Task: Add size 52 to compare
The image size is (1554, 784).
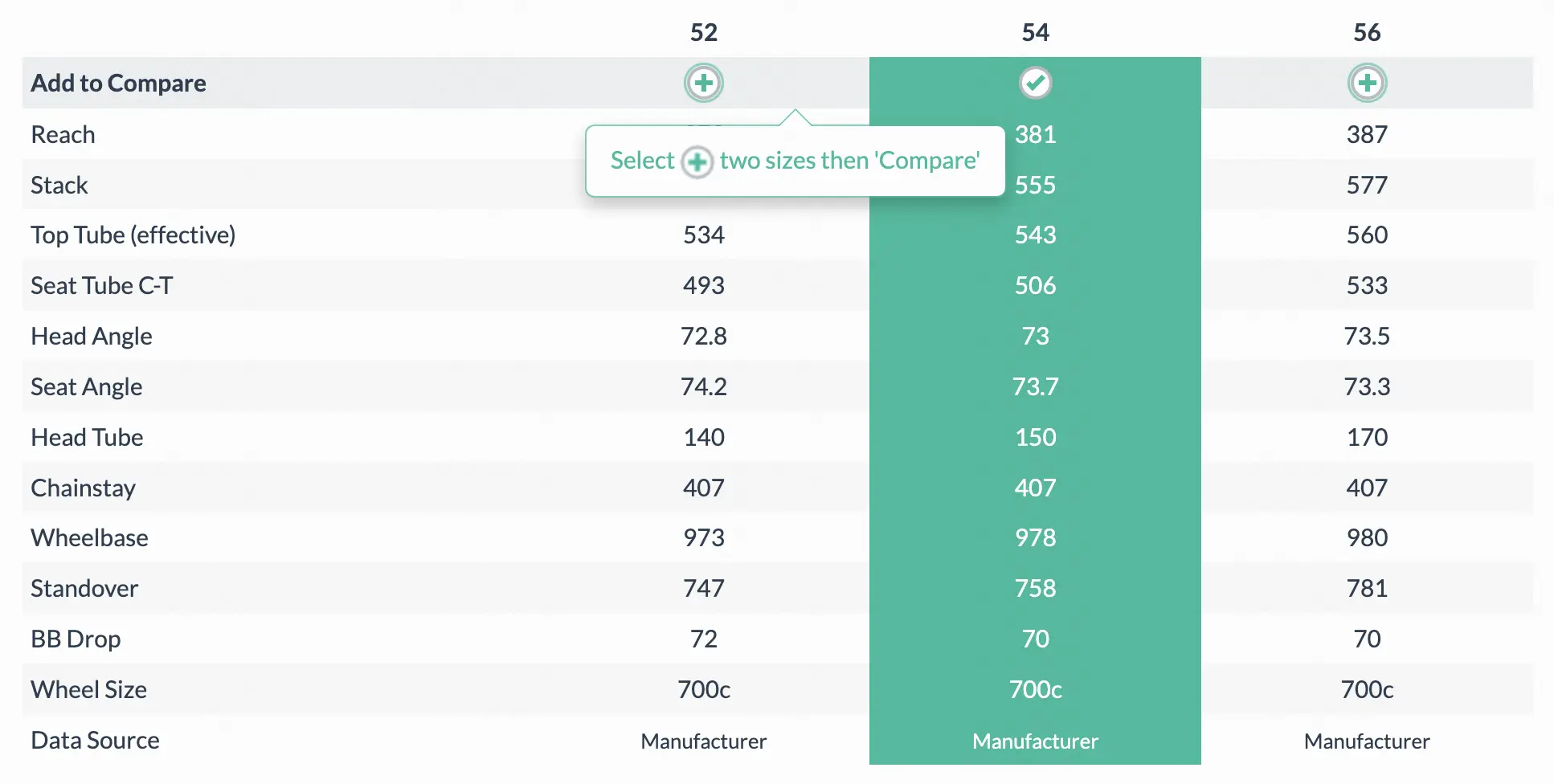Action: point(704,83)
